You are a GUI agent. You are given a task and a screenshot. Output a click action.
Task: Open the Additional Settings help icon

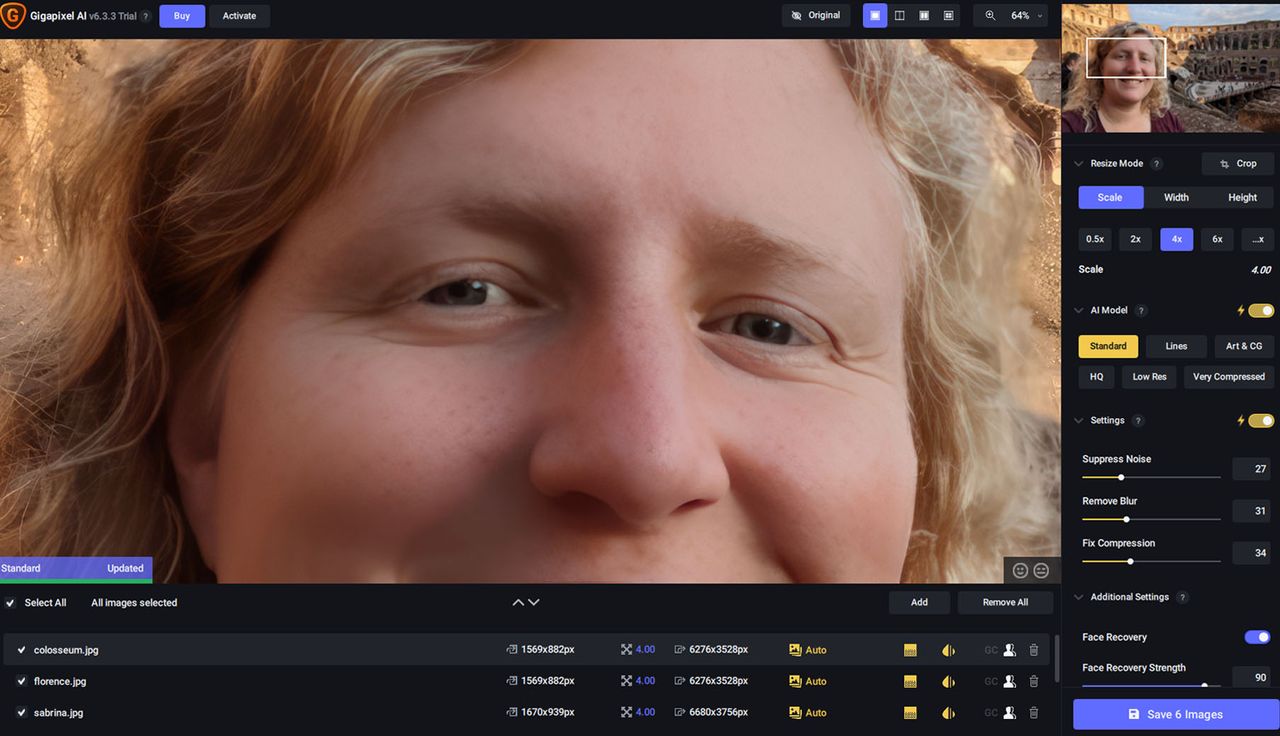point(1183,597)
